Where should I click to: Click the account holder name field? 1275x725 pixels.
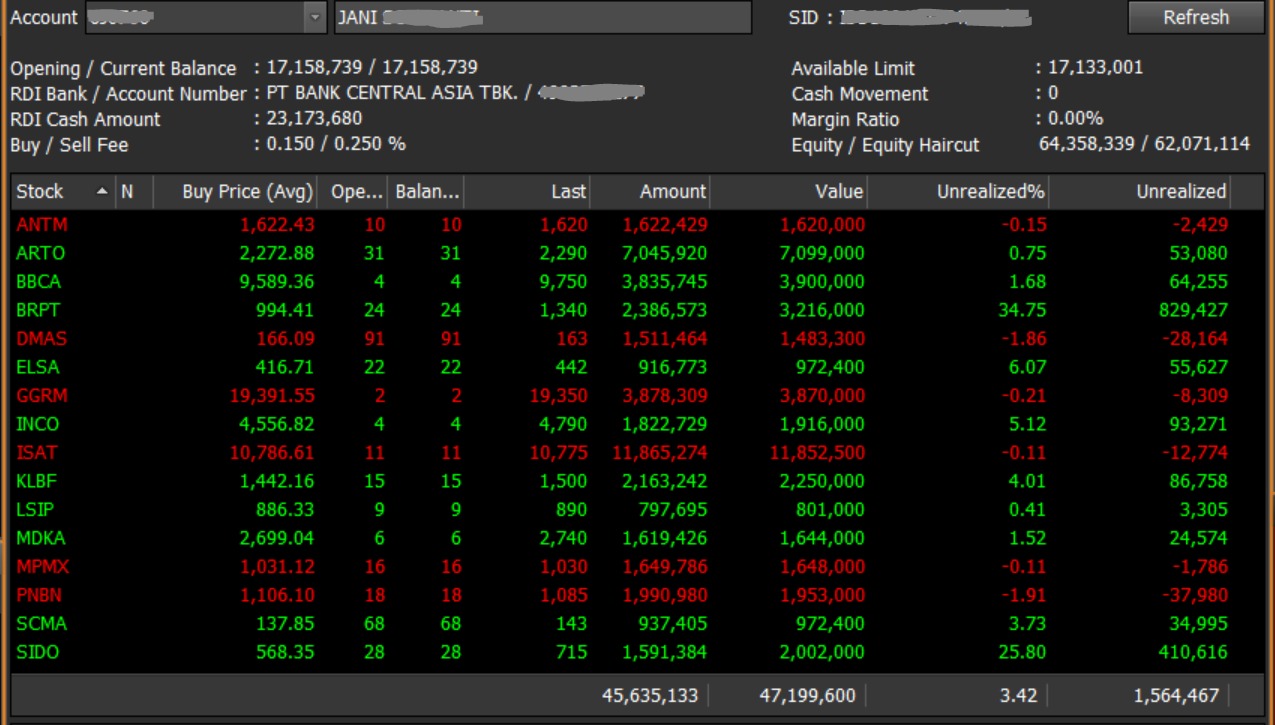point(542,17)
